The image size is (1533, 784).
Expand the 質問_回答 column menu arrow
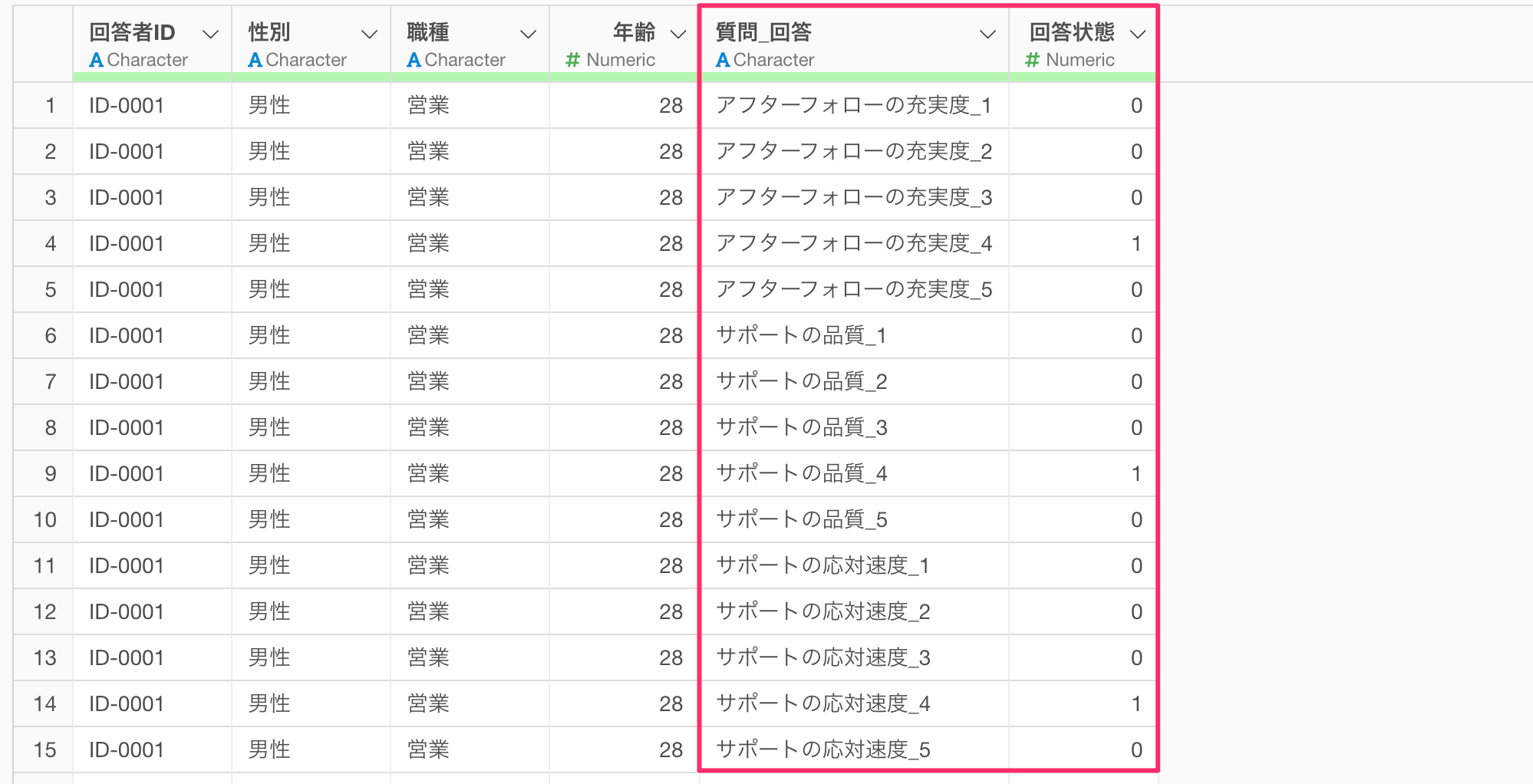point(988,35)
